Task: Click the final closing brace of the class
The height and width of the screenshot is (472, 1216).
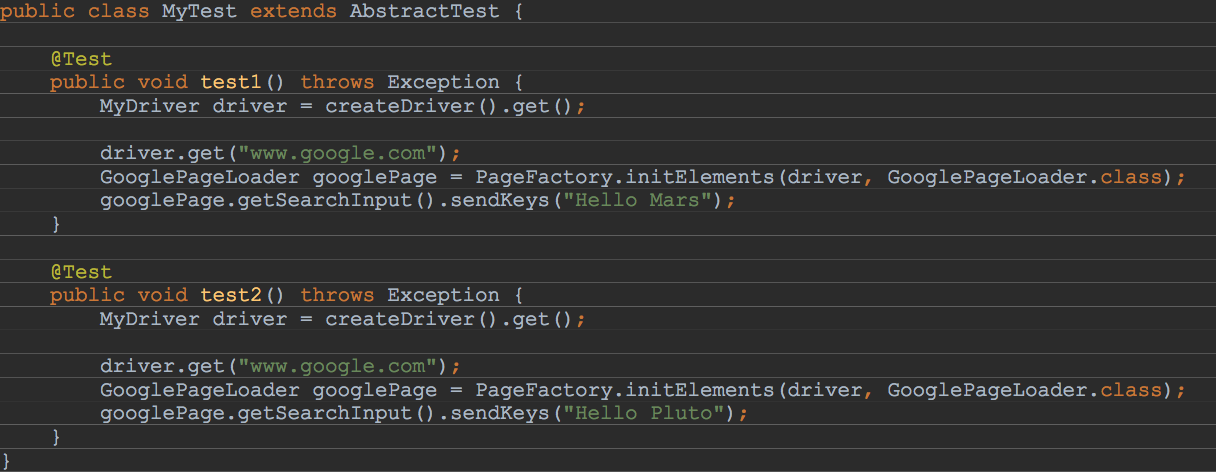Action: tap(6, 460)
